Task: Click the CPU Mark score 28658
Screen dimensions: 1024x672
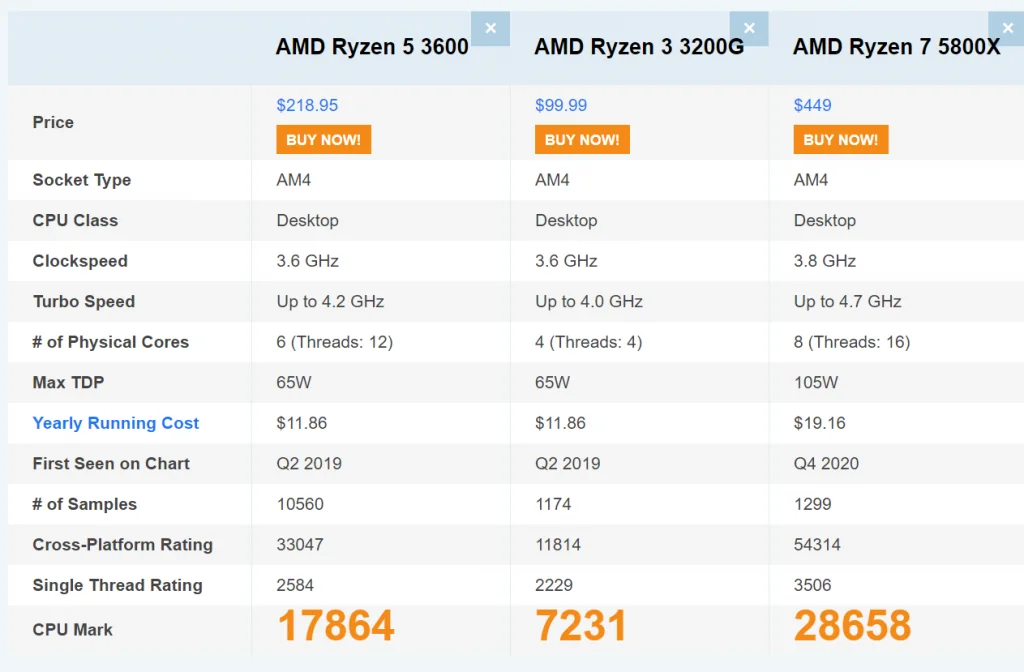Action: (852, 626)
